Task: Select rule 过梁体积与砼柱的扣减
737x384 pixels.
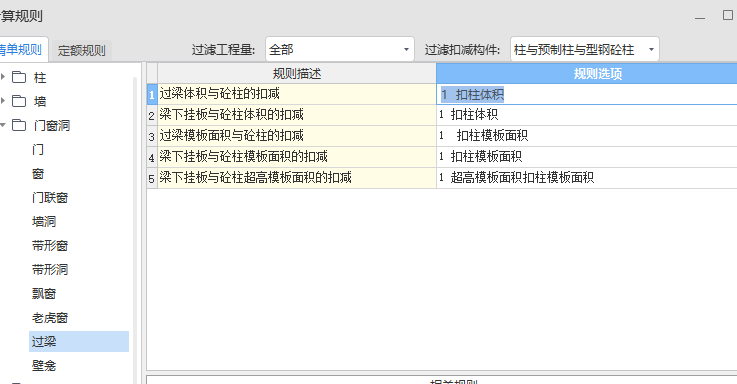Action: (297, 94)
